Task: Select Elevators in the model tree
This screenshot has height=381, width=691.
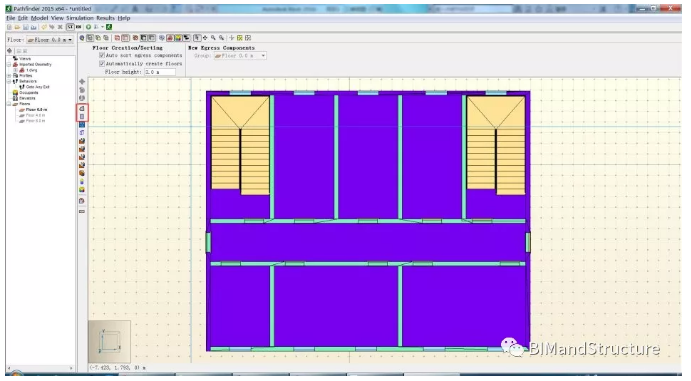Action: (x=27, y=98)
